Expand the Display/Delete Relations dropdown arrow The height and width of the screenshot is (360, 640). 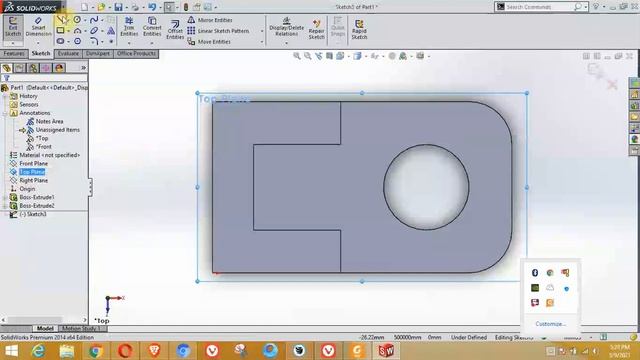coord(287,42)
